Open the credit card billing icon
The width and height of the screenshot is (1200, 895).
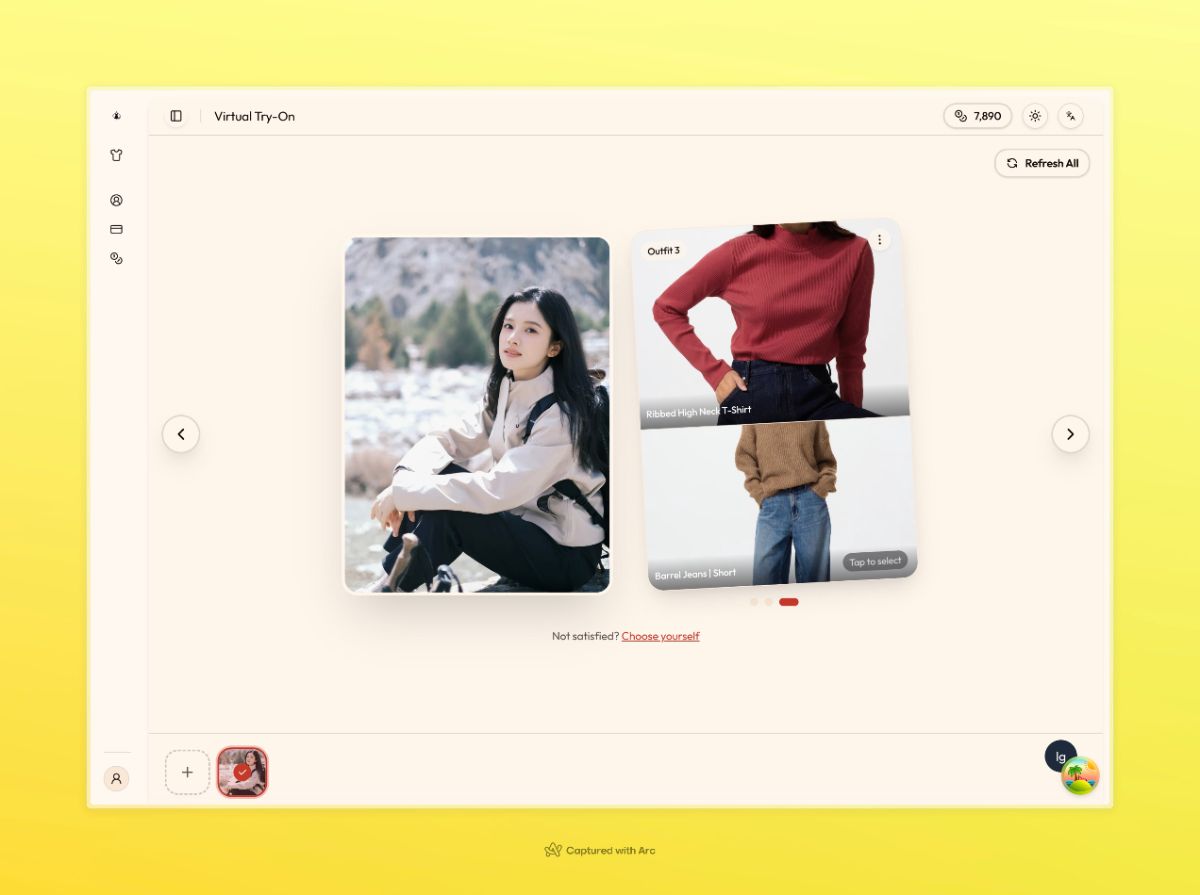pyautogui.click(x=117, y=229)
